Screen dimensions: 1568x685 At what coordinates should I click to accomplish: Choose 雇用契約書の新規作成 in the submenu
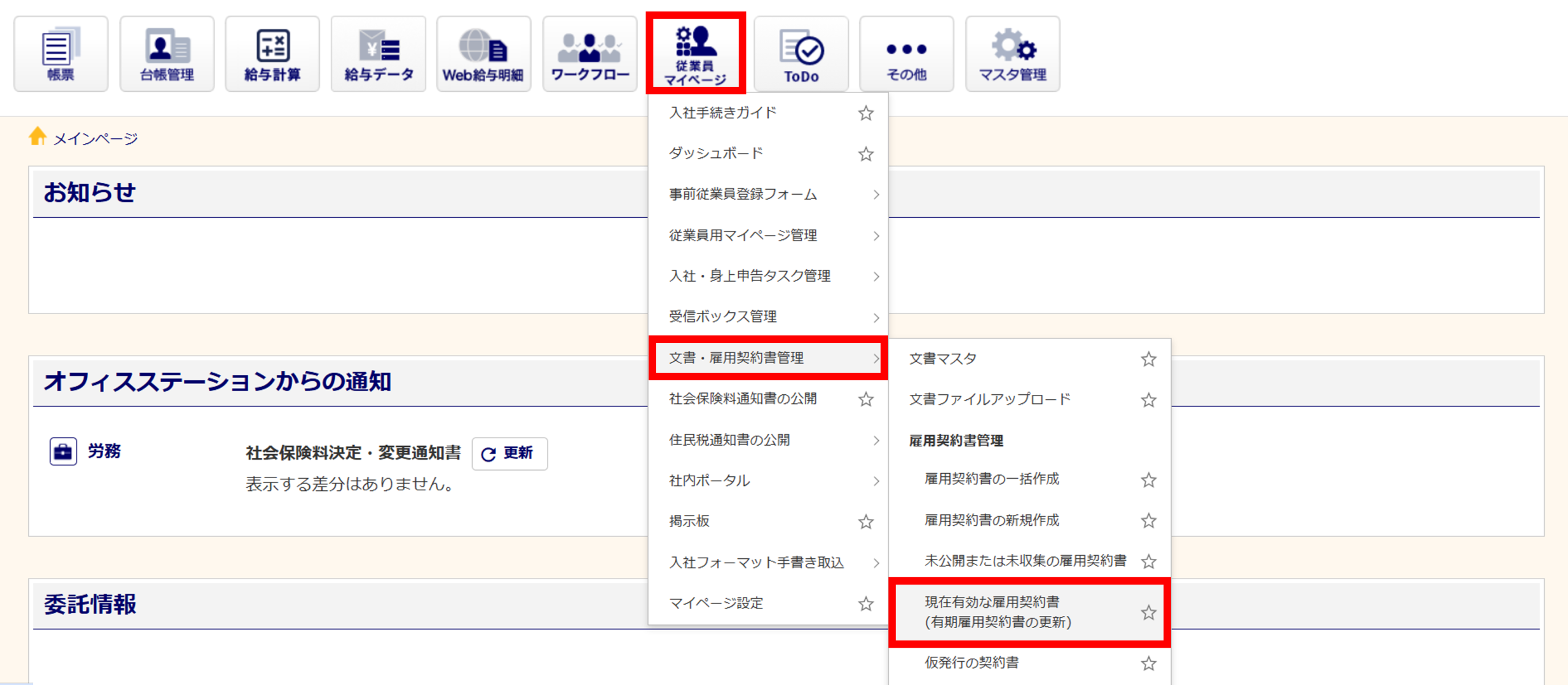point(992,520)
